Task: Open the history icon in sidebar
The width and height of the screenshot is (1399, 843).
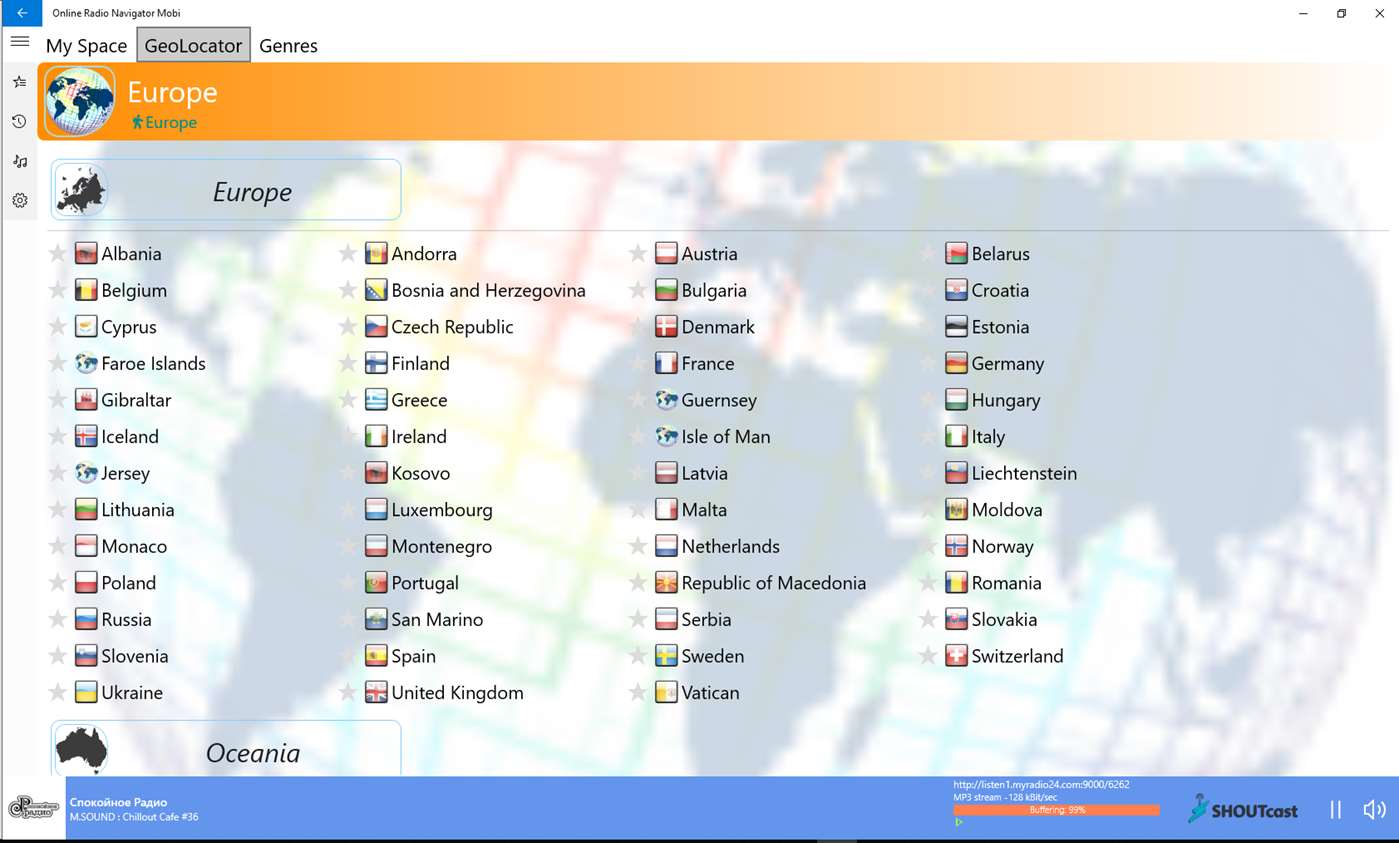Action: point(19,122)
